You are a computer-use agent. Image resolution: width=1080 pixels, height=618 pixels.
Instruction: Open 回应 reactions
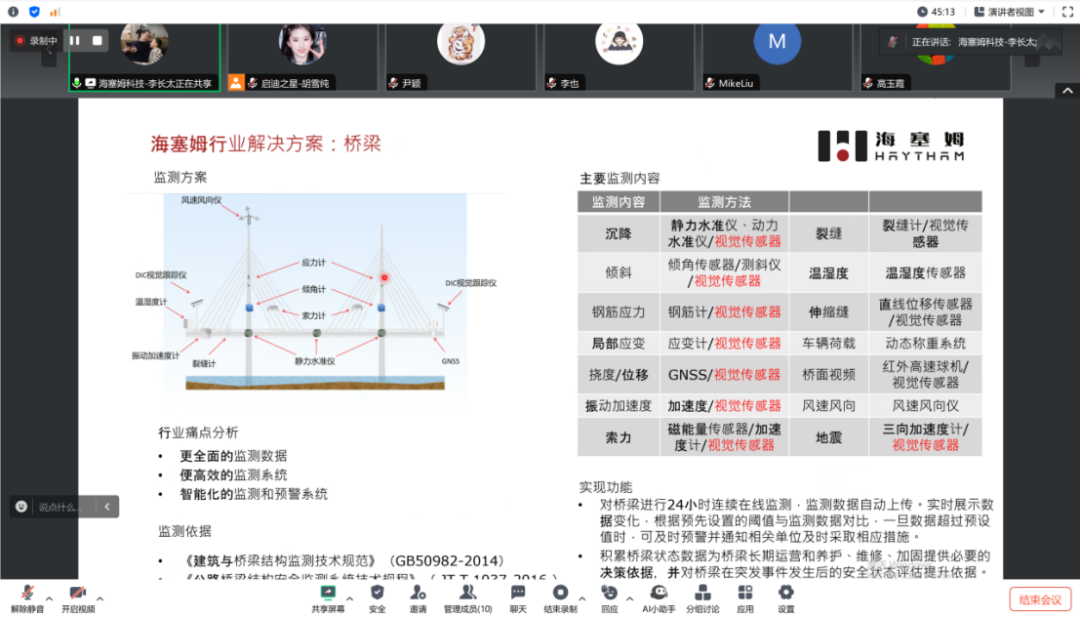tap(610, 599)
